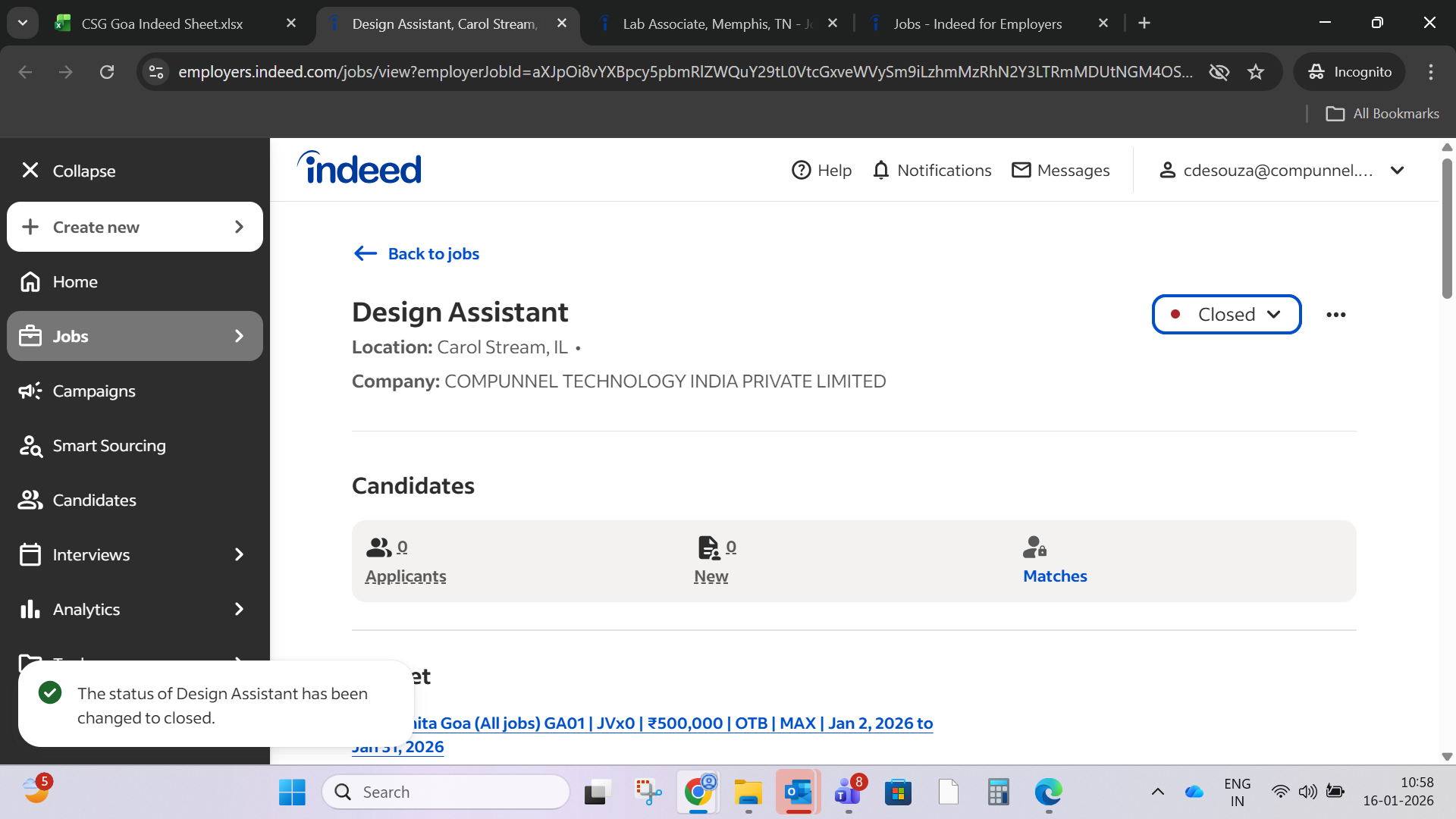Click the Indeed logo
The image size is (1456, 819).
tap(359, 168)
